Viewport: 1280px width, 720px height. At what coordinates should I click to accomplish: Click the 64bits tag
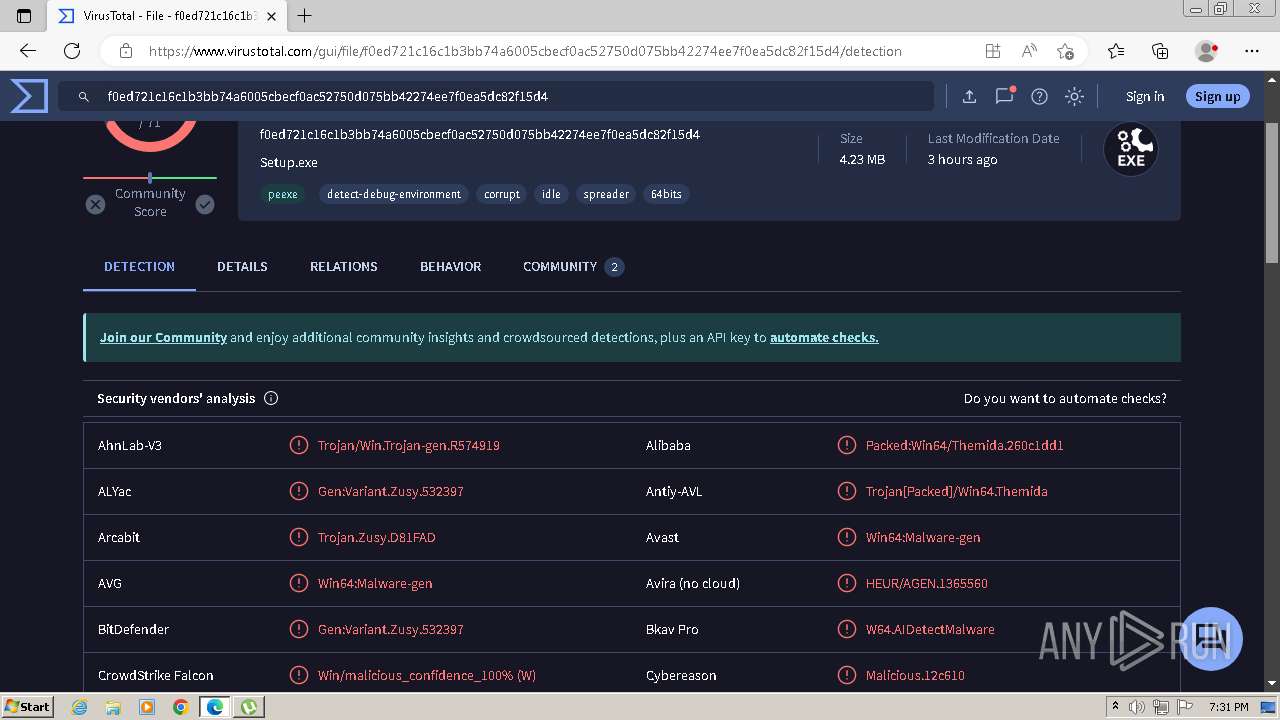pos(666,194)
